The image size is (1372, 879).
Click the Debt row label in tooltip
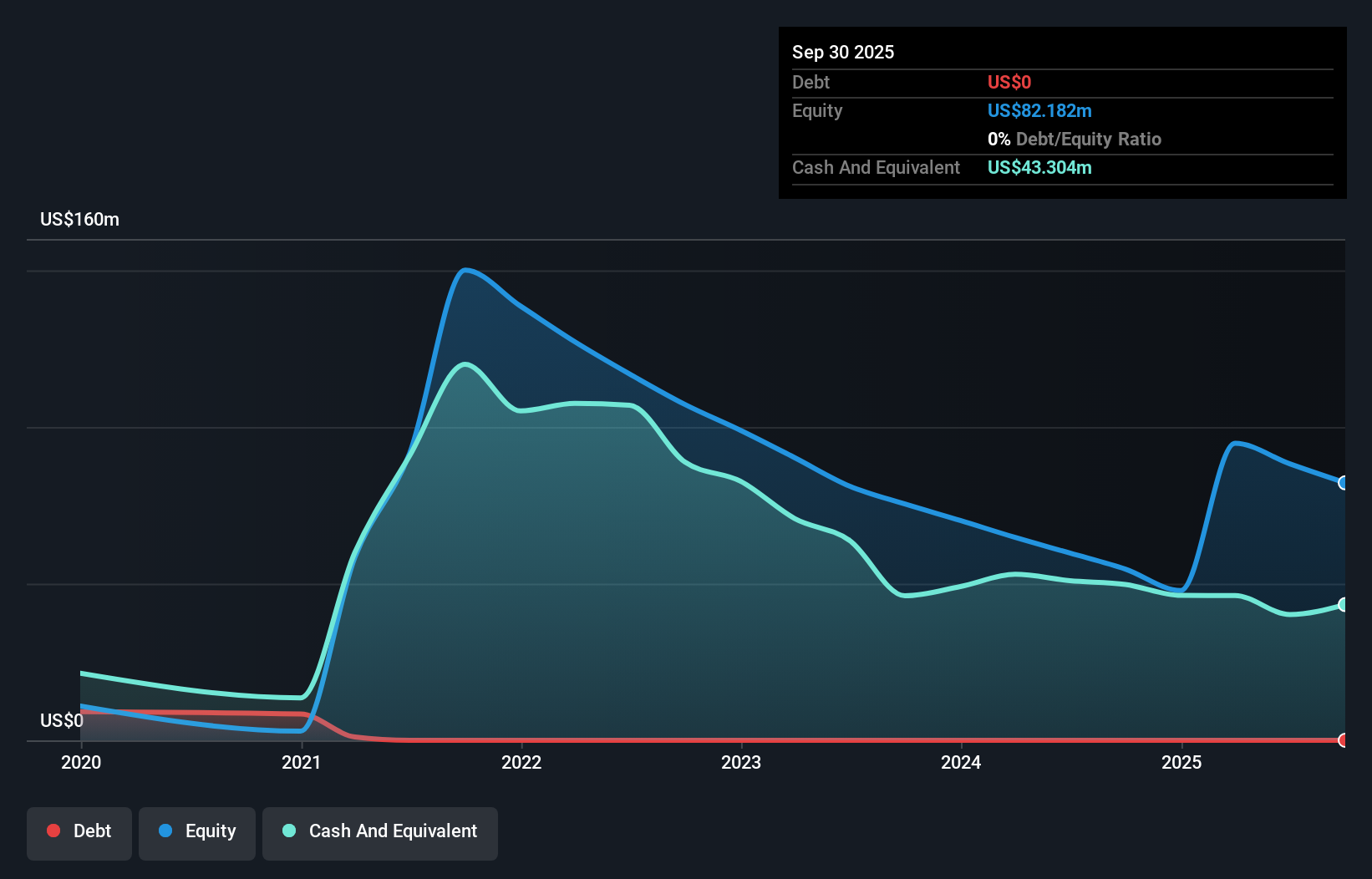coord(810,82)
